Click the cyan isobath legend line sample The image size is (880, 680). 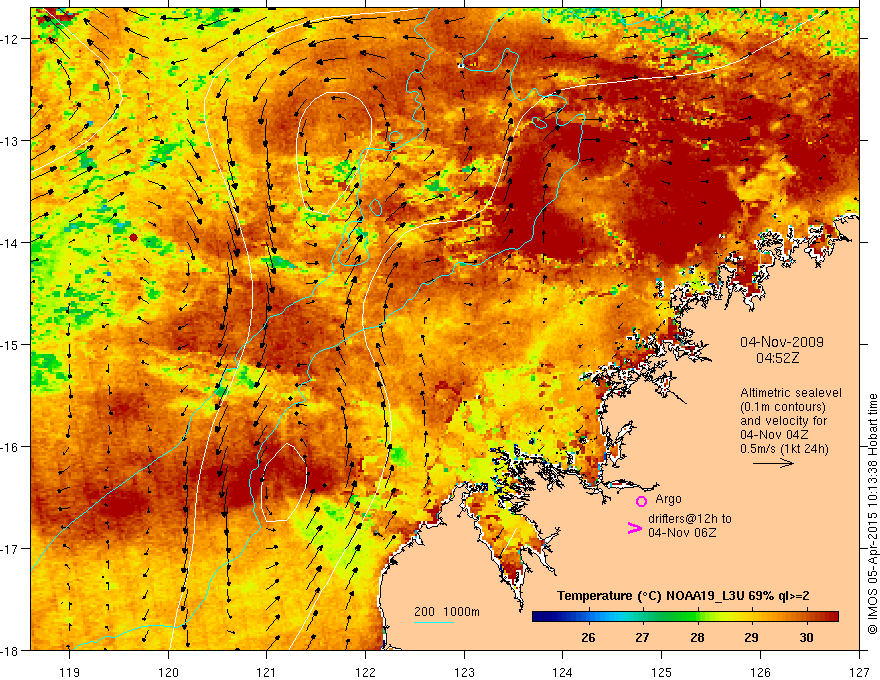click(x=434, y=622)
